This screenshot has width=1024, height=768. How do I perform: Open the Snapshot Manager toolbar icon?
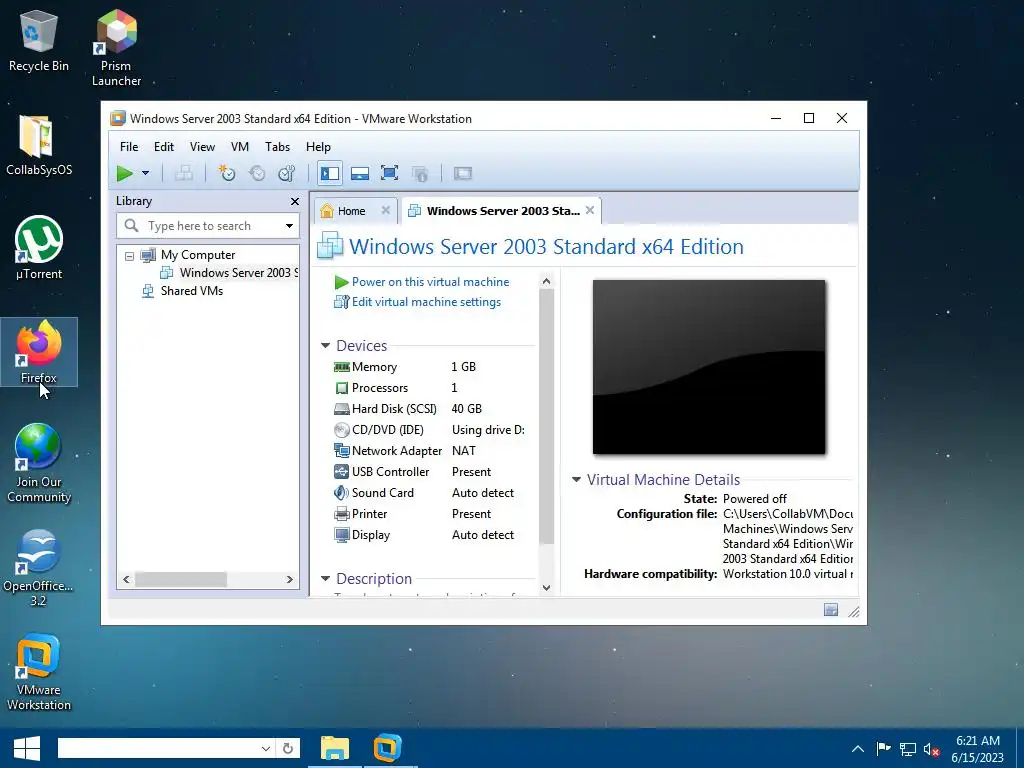[x=287, y=173]
